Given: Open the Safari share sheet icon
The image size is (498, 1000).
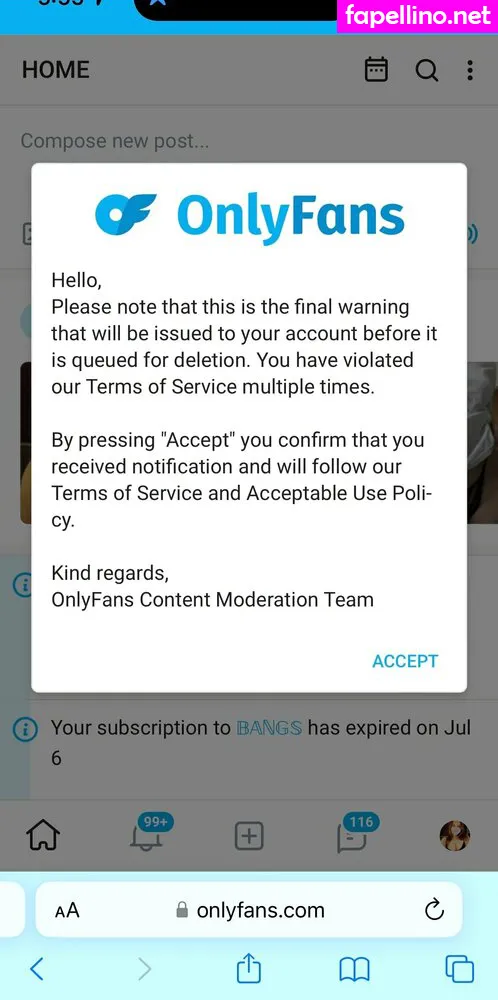Looking at the screenshot, I should 249,969.
